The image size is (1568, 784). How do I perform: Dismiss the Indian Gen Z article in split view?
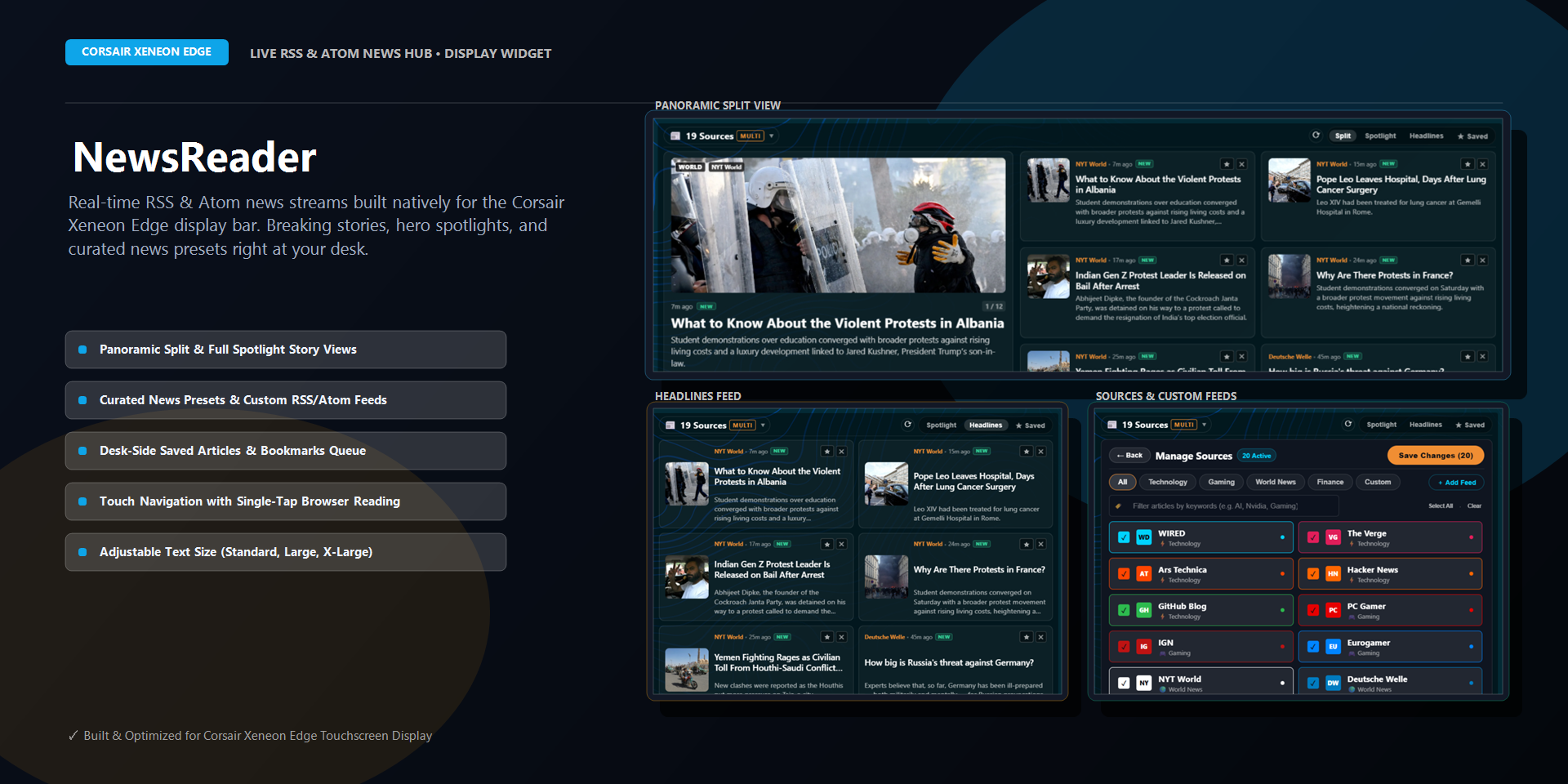[x=1241, y=261]
